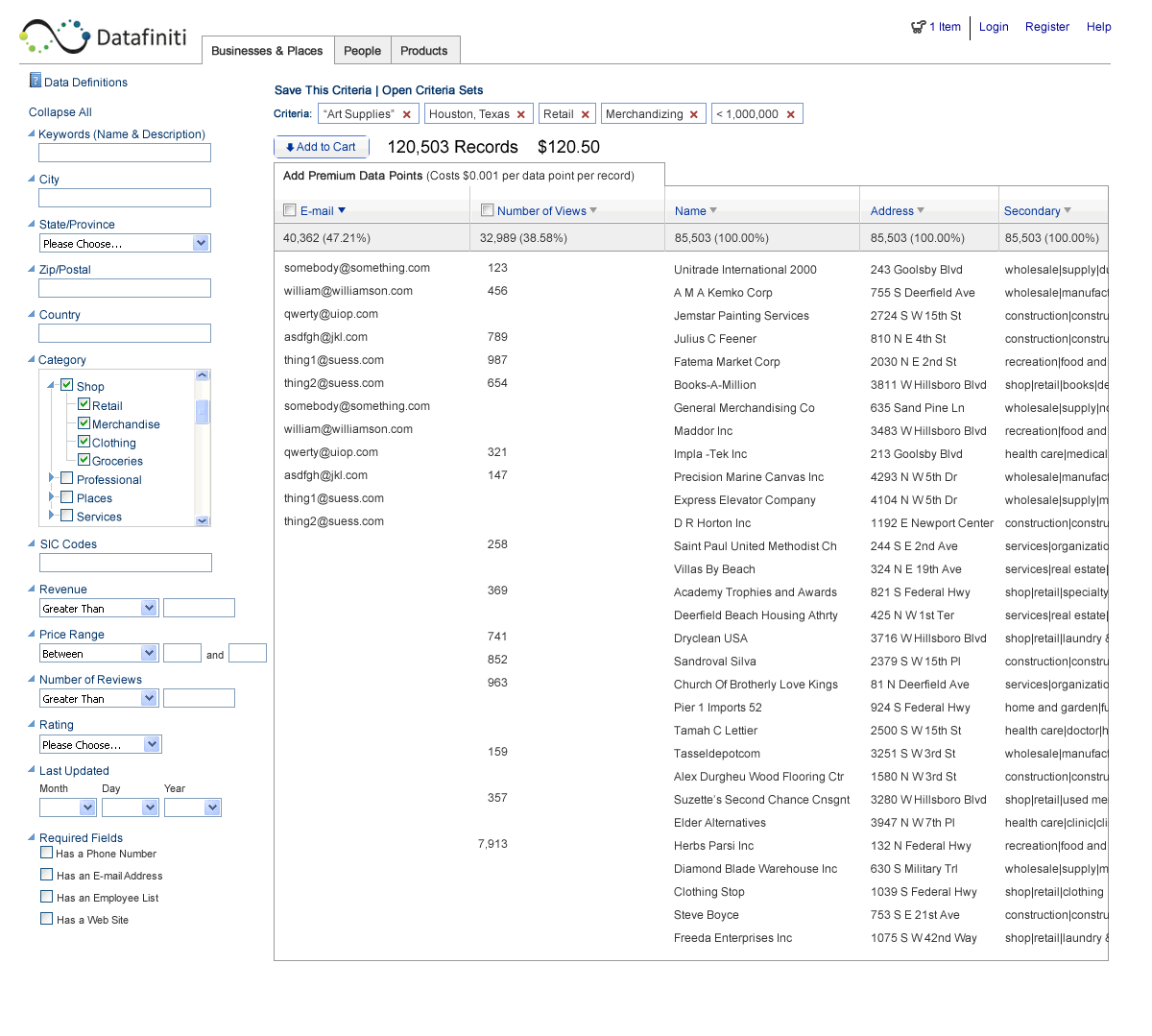Open the Price Range Between dropdown

coord(98,653)
